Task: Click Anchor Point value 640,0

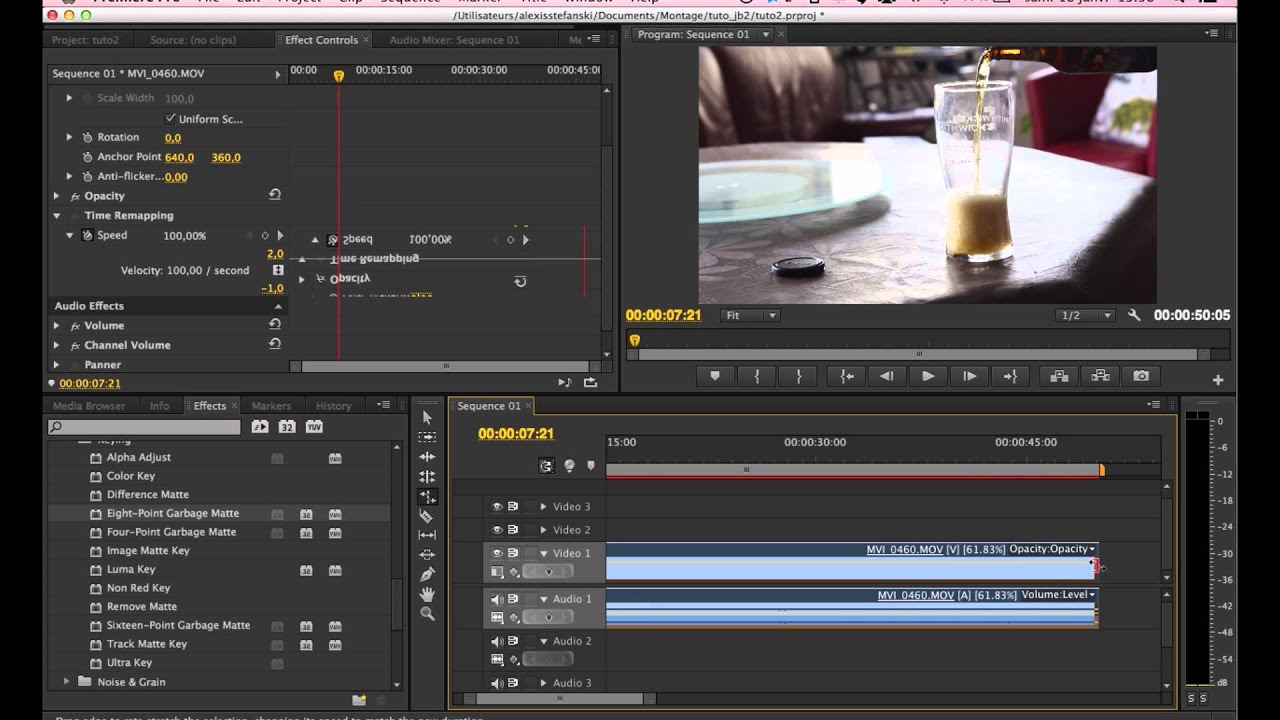Action: click(x=179, y=157)
